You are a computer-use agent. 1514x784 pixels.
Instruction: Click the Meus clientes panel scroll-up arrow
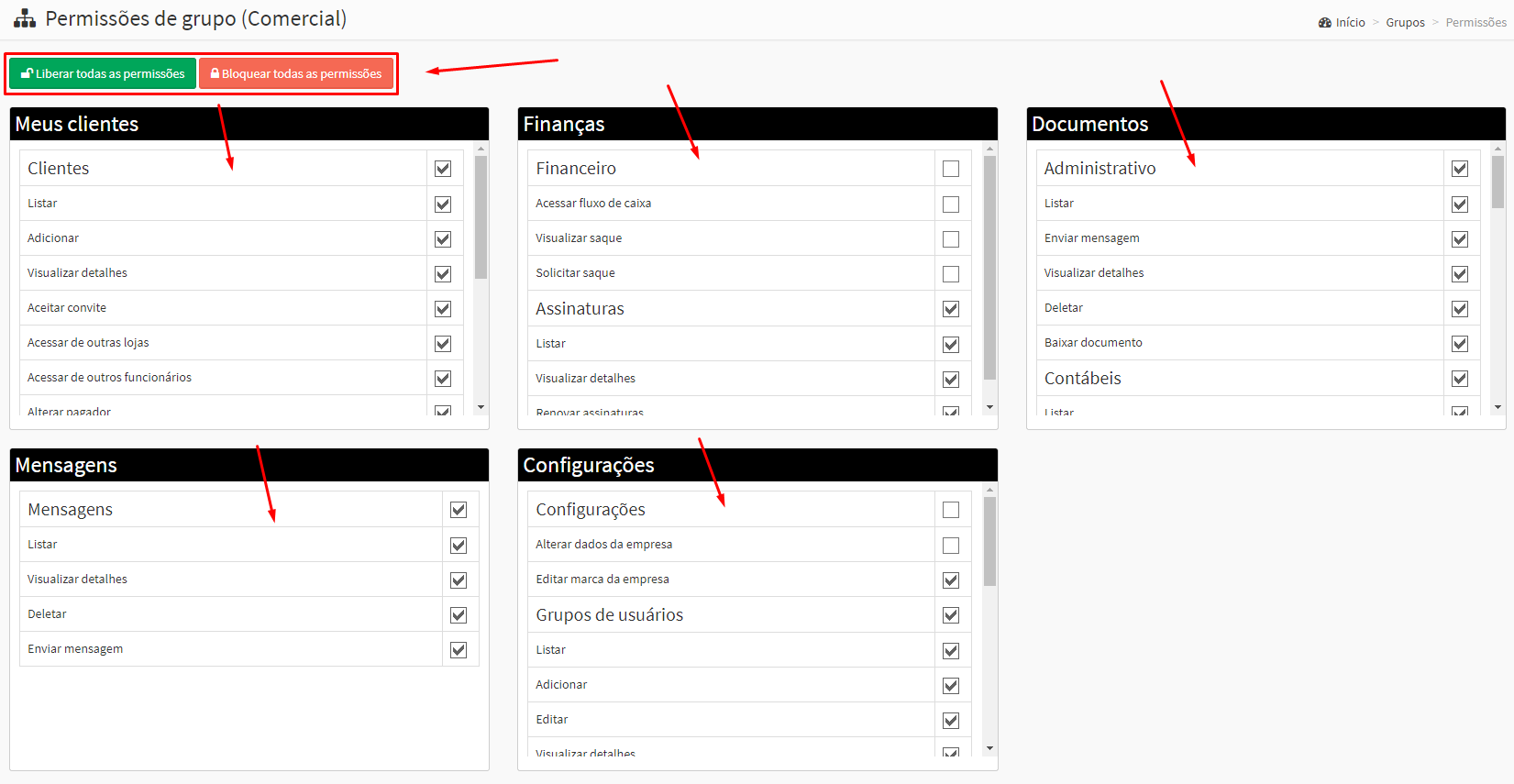pyautogui.click(x=481, y=148)
